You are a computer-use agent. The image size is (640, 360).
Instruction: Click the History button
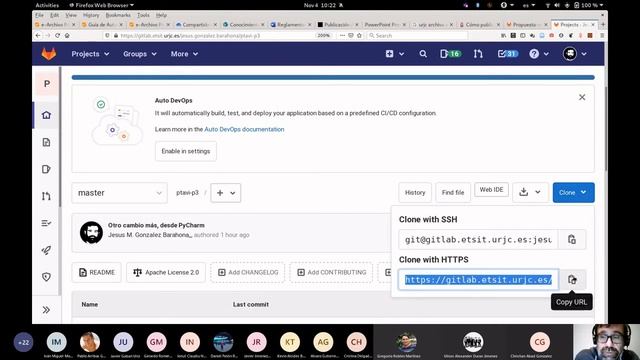415,192
